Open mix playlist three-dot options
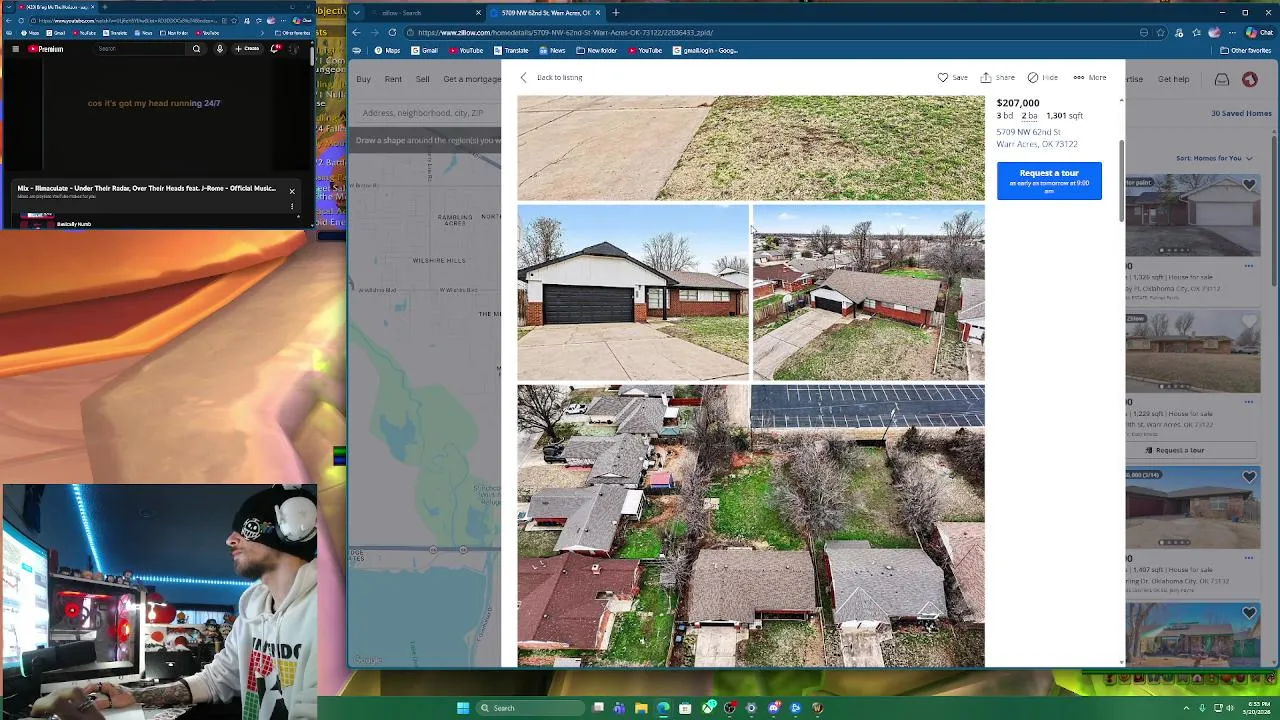1280x720 pixels. point(292,207)
